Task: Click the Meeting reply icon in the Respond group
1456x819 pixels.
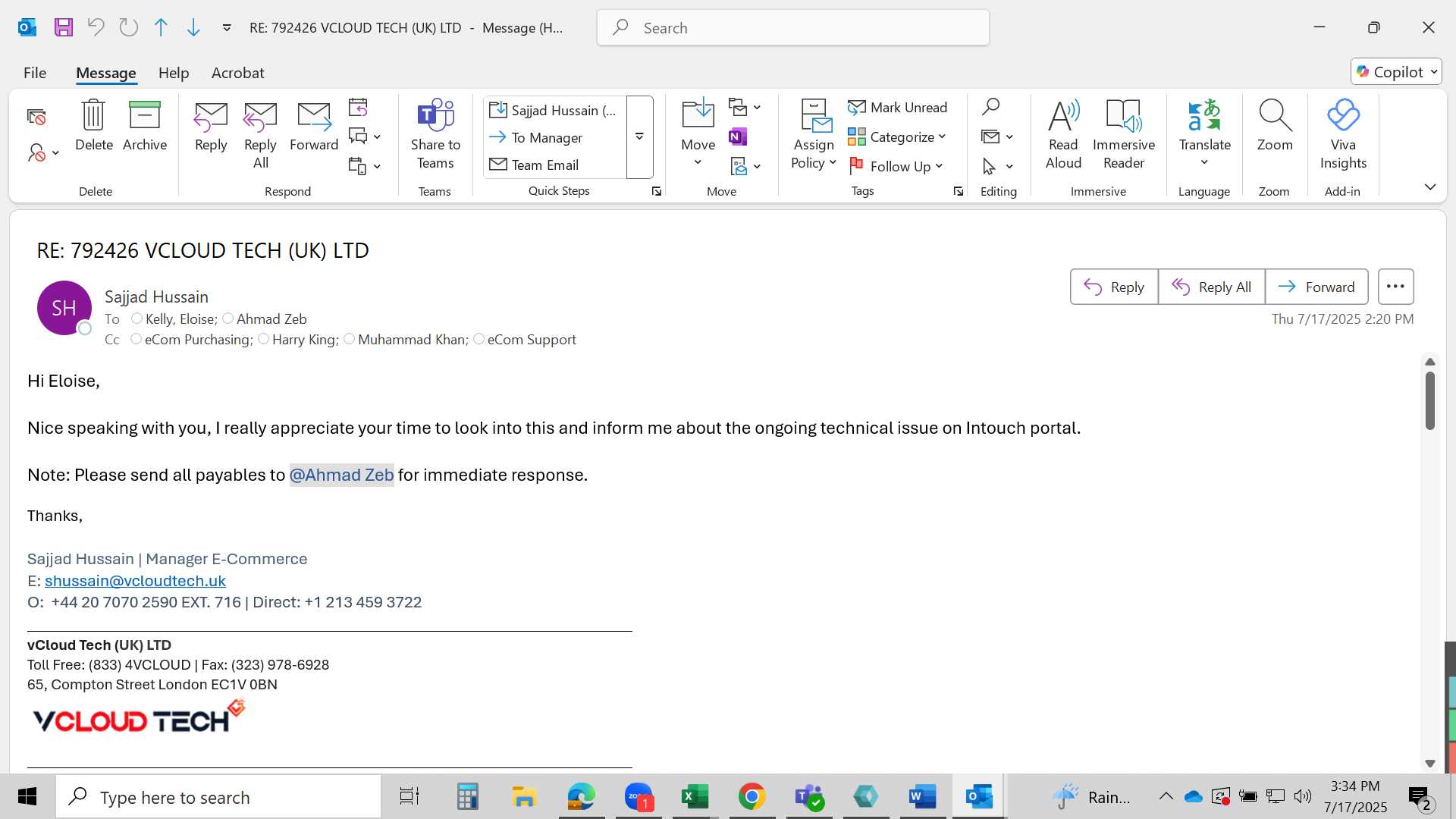Action: point(358,107)
